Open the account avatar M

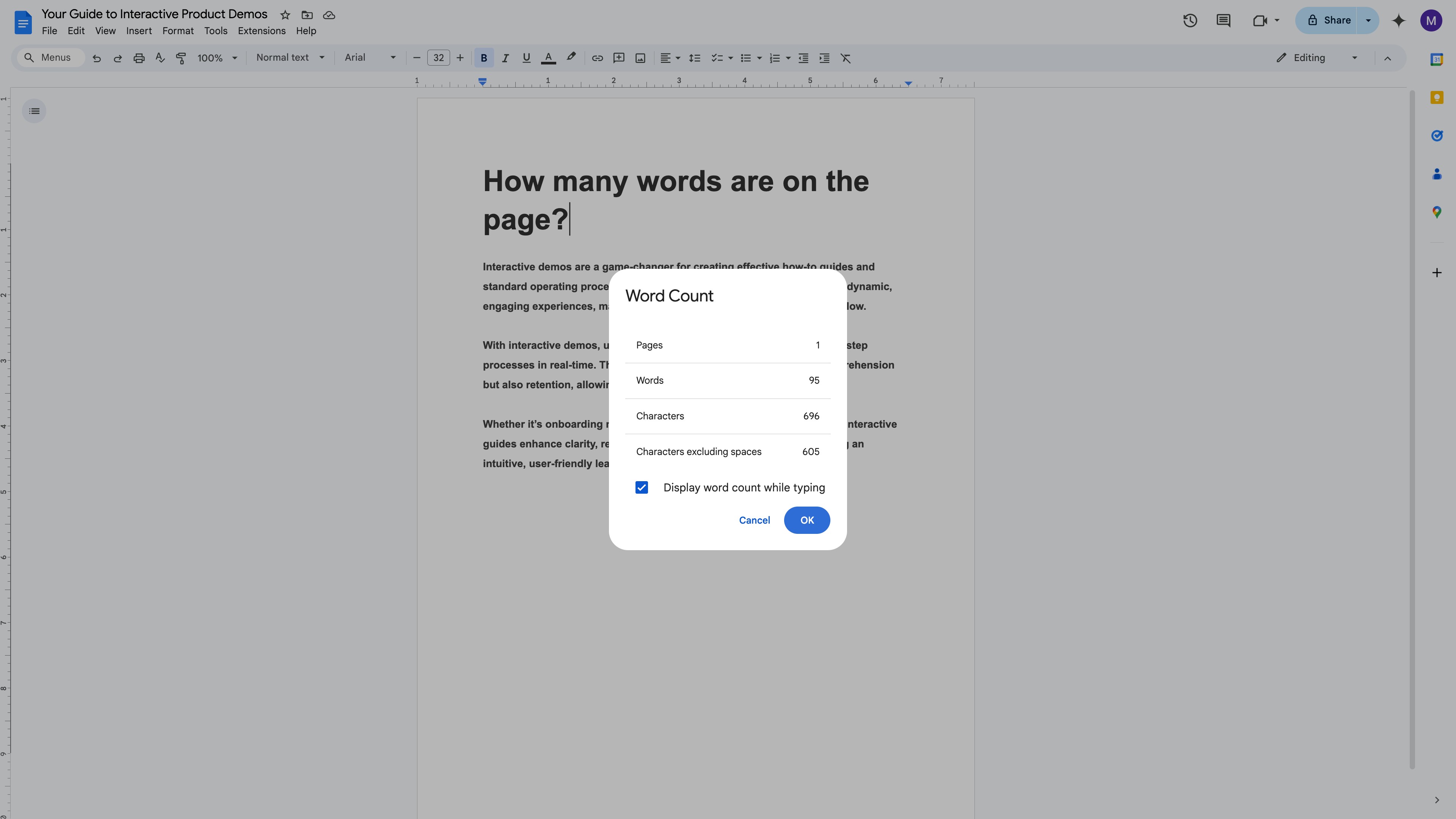click(1431, 21)
